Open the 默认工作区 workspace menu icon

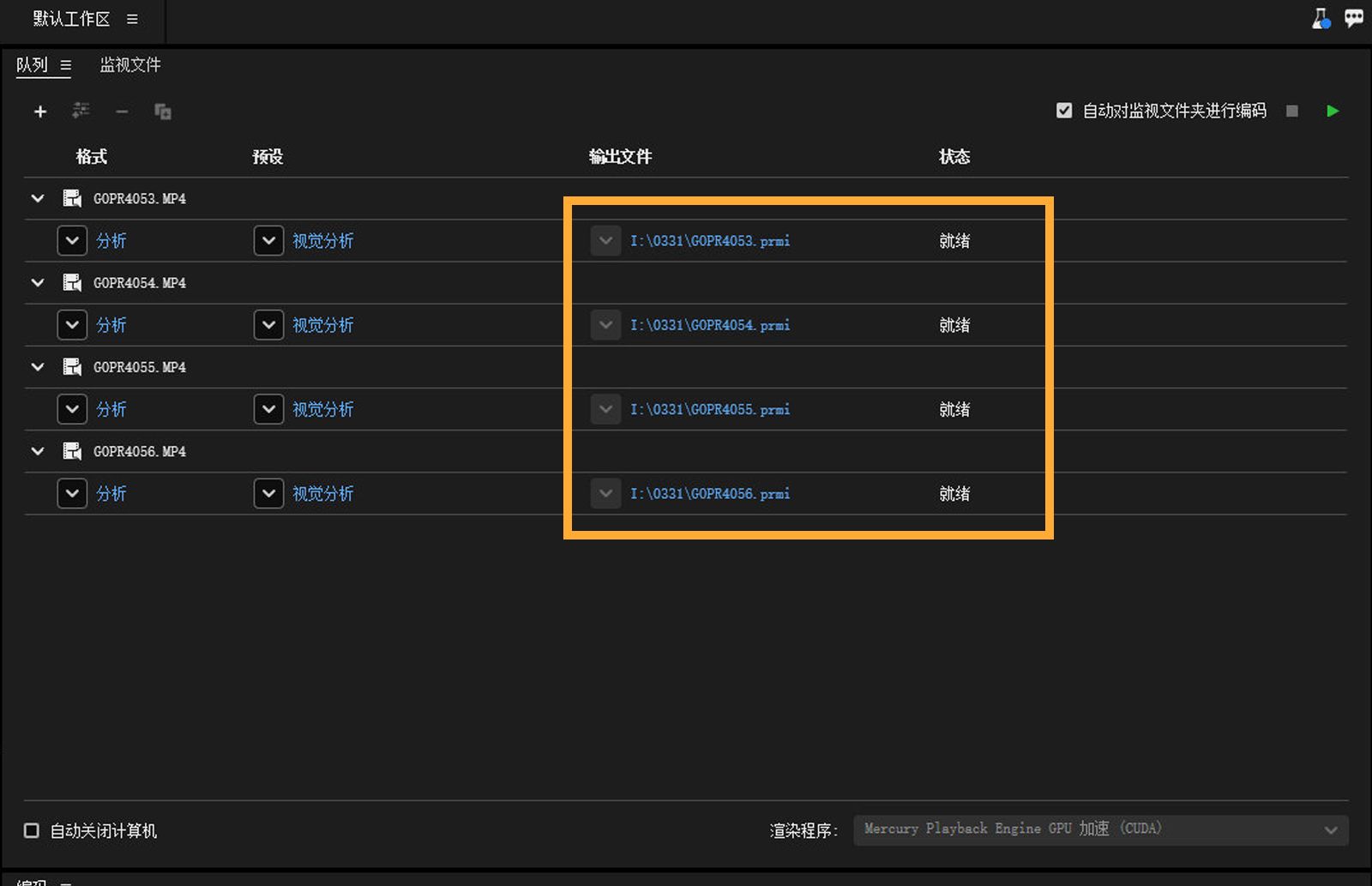[x=132, y=19]
